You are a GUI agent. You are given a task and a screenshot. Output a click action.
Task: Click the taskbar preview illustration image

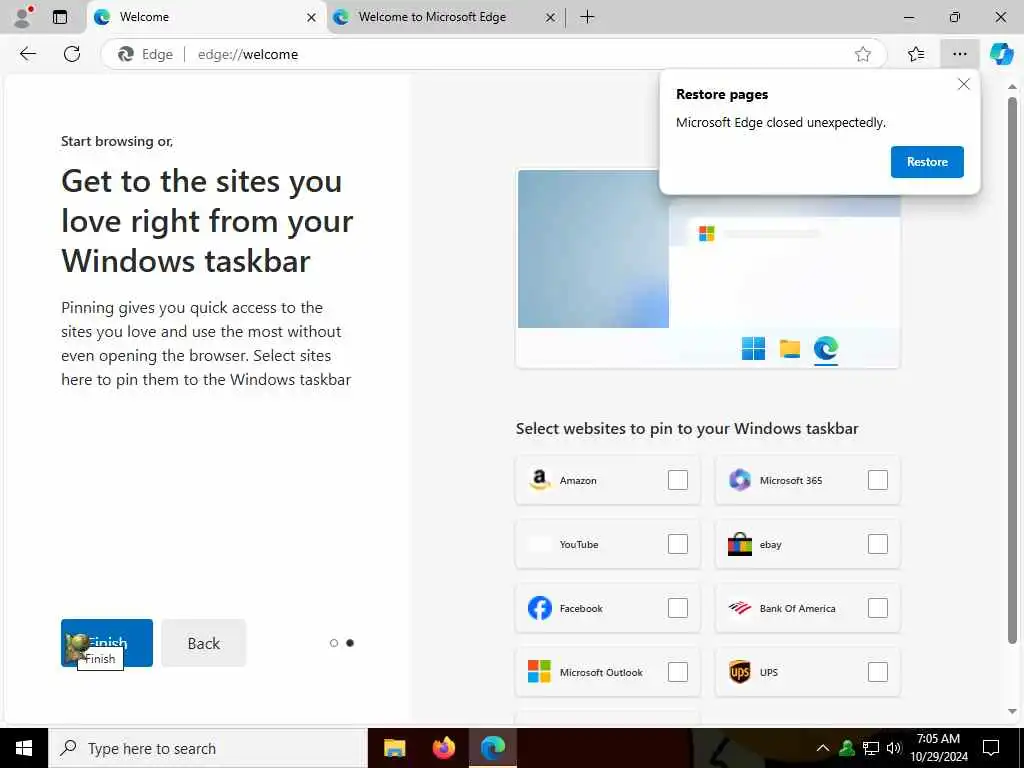pos(708,269)
